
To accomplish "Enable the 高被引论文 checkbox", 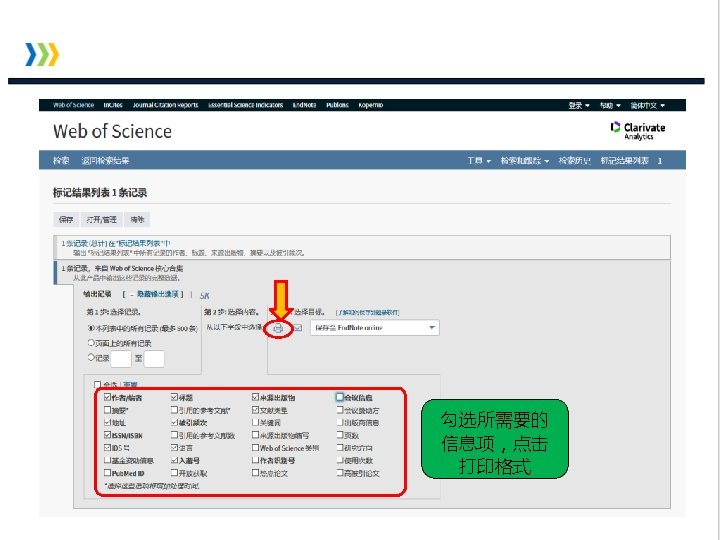I will tap(340, 472).
